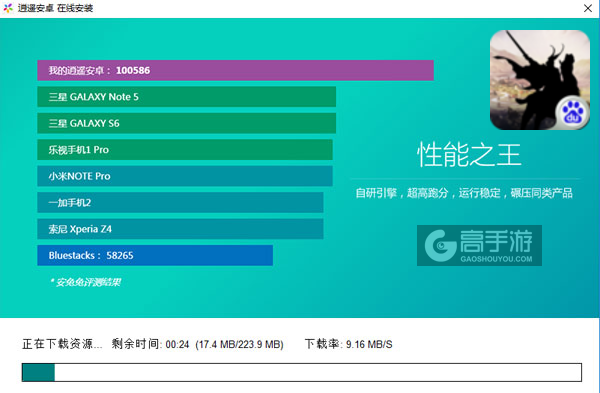600x393 pixels.
Task: Select the Bluestacks: 58265 blue bar
Action: pos(155,255)
